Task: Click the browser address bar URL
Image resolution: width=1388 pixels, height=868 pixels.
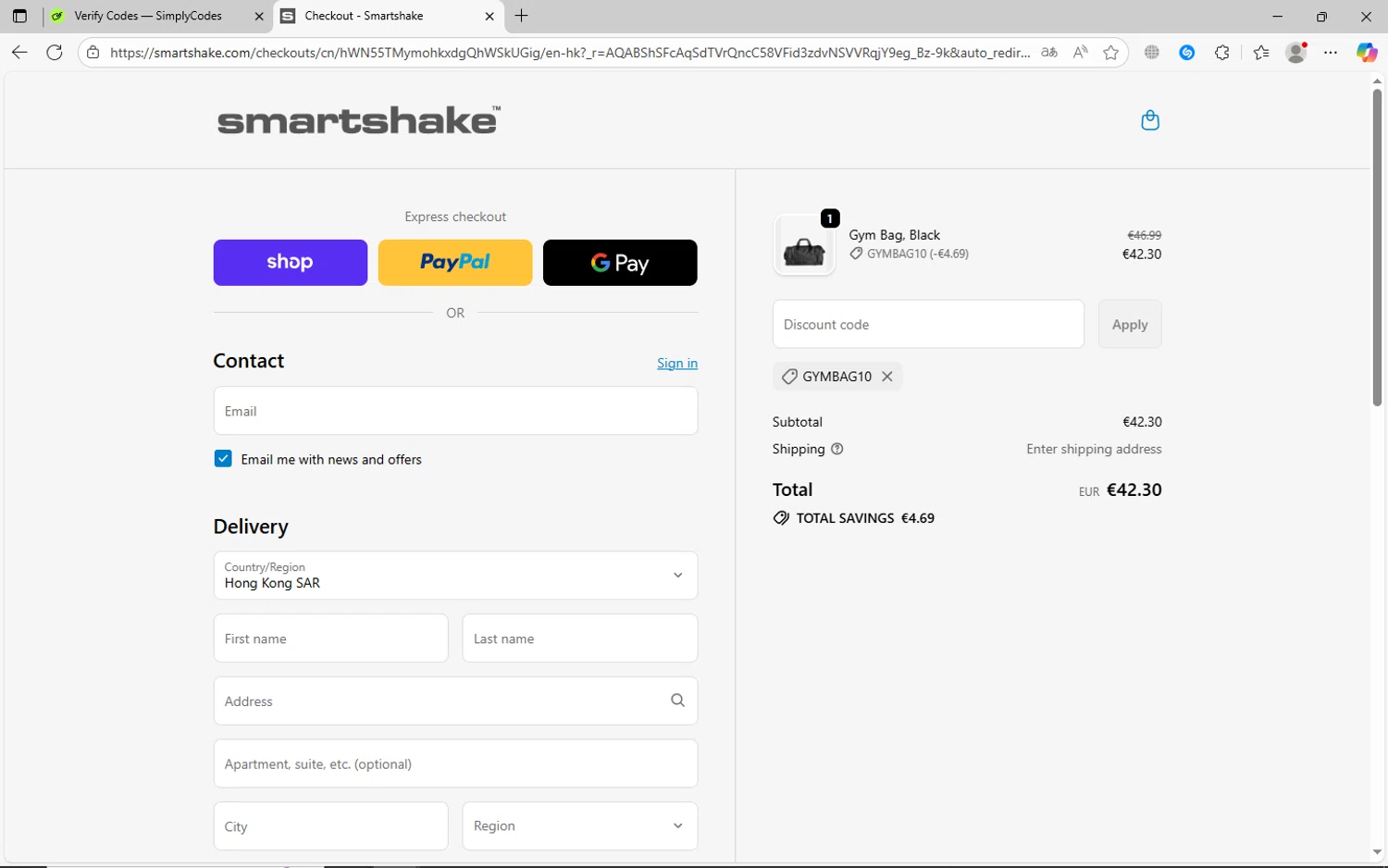Action: tap(569, 53)
